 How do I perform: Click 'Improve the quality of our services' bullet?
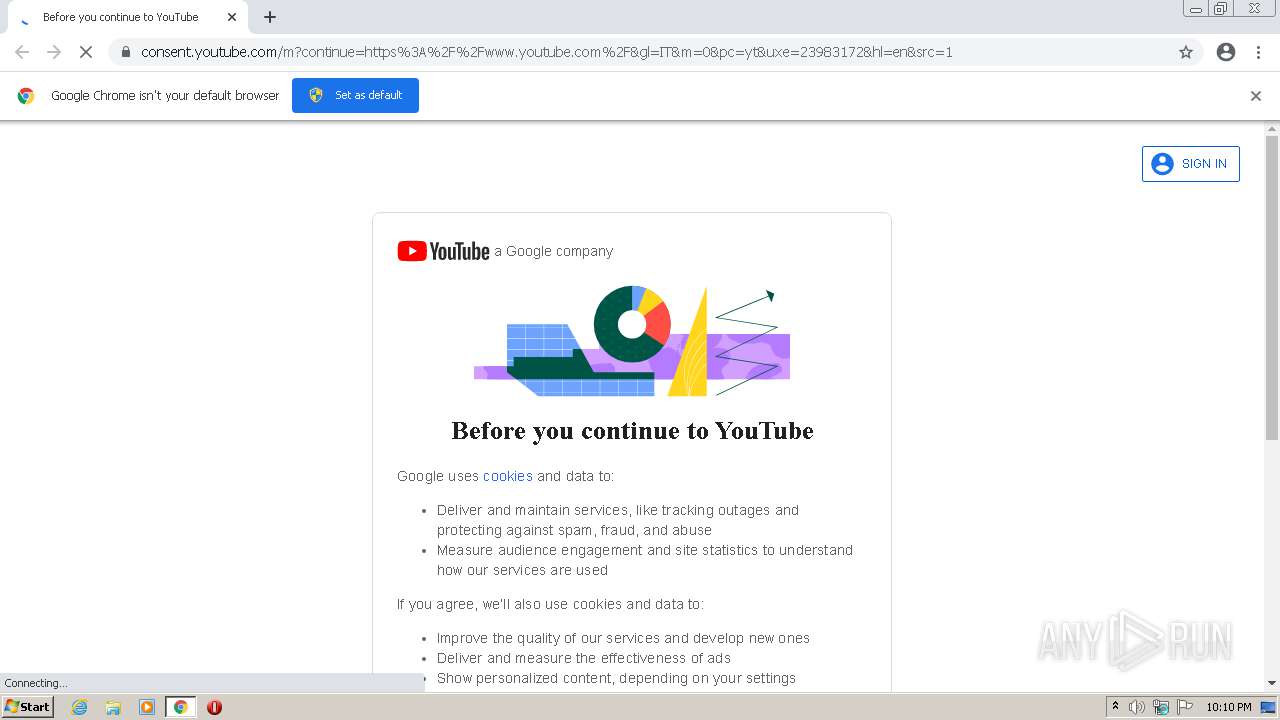coord(623,638)
